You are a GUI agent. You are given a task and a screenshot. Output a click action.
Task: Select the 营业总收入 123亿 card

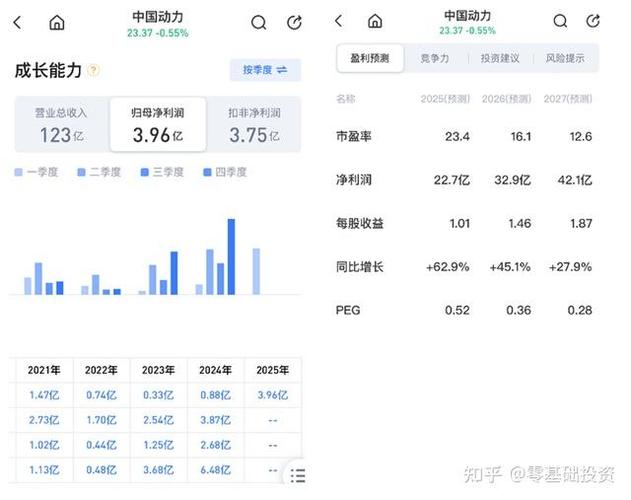62,124
